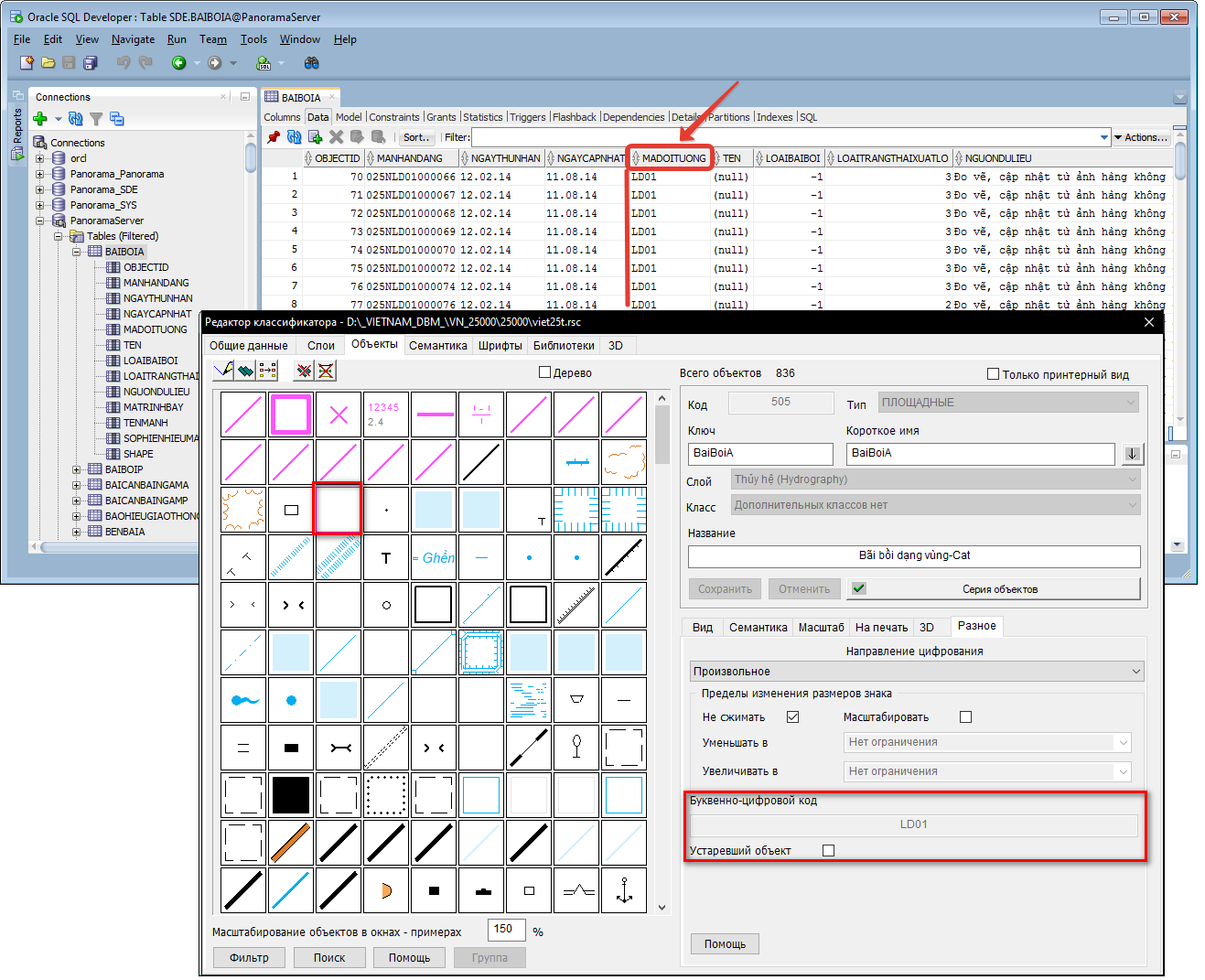Screen dimensions: 1205x980
Task: Open the Actions dropdown menu
Action: (1140, 137)
